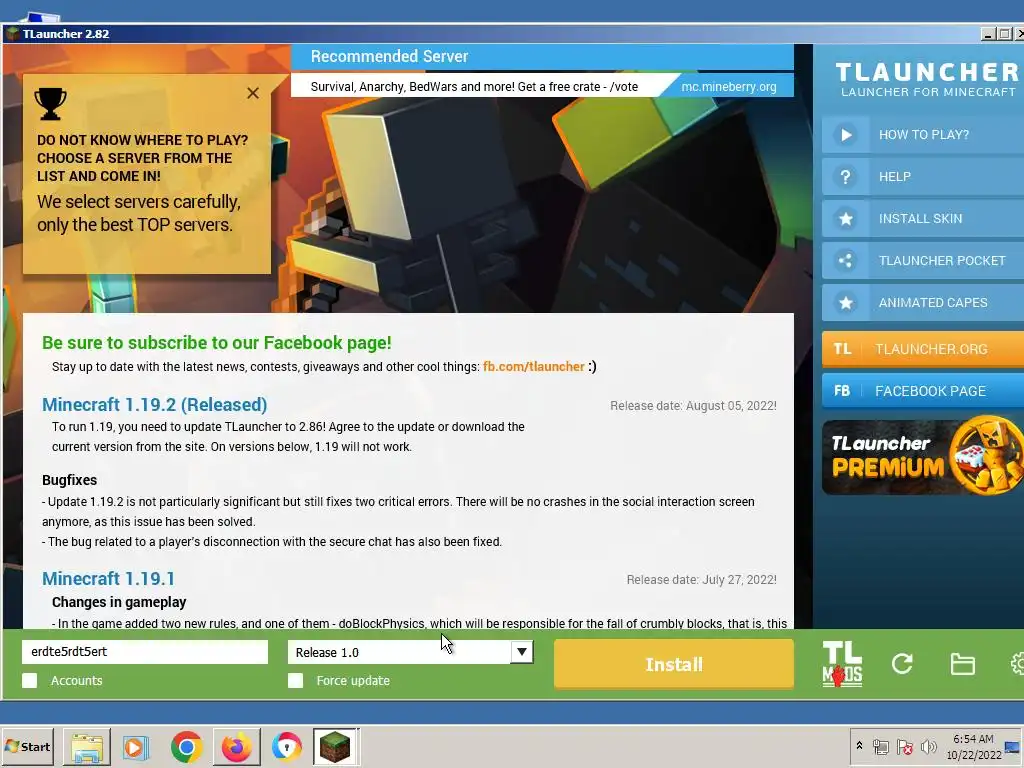
Task: Click the Facebook subscribe green headline
Action: point(217,343)
